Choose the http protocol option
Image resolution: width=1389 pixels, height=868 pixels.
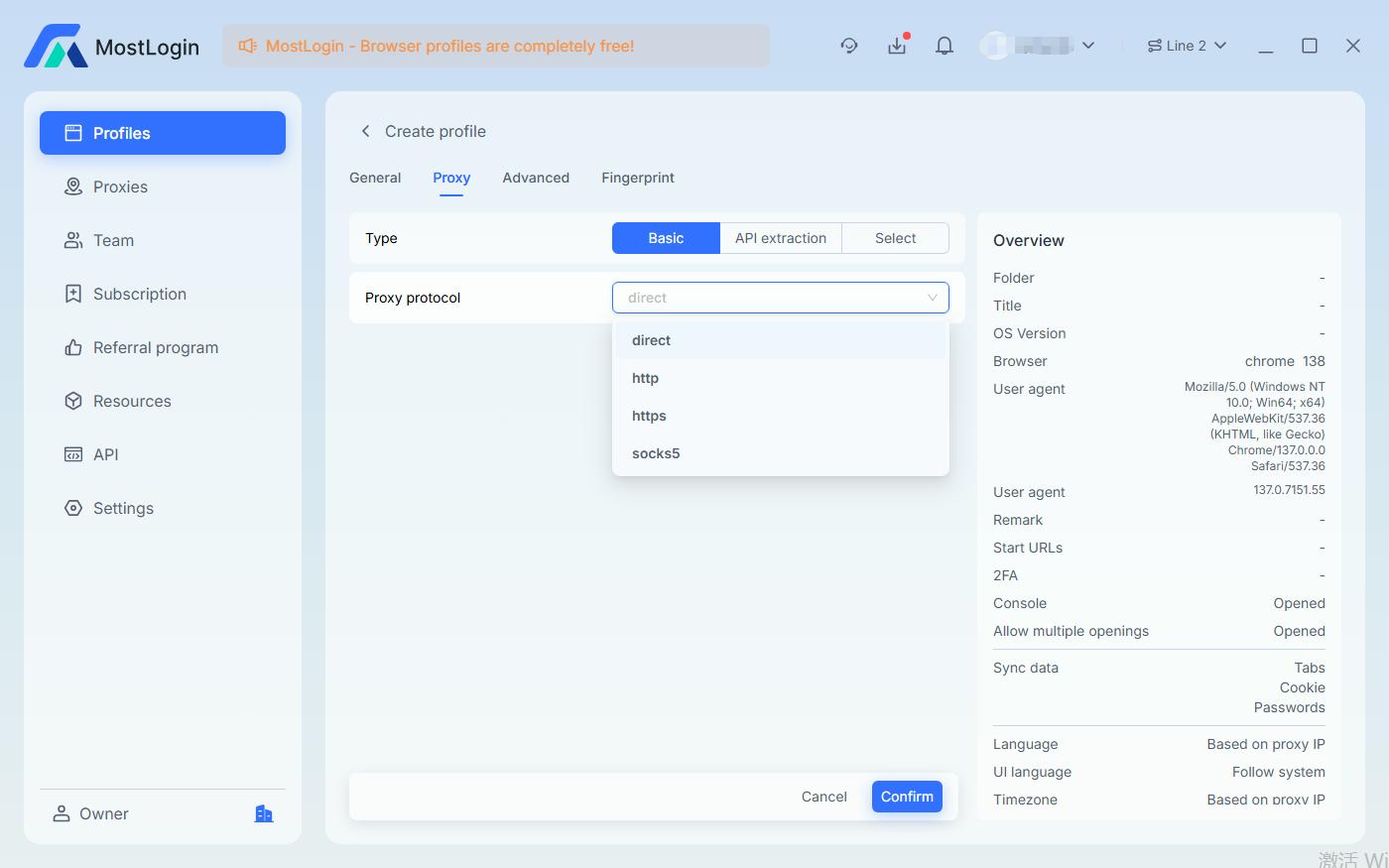tap(781, 378)
